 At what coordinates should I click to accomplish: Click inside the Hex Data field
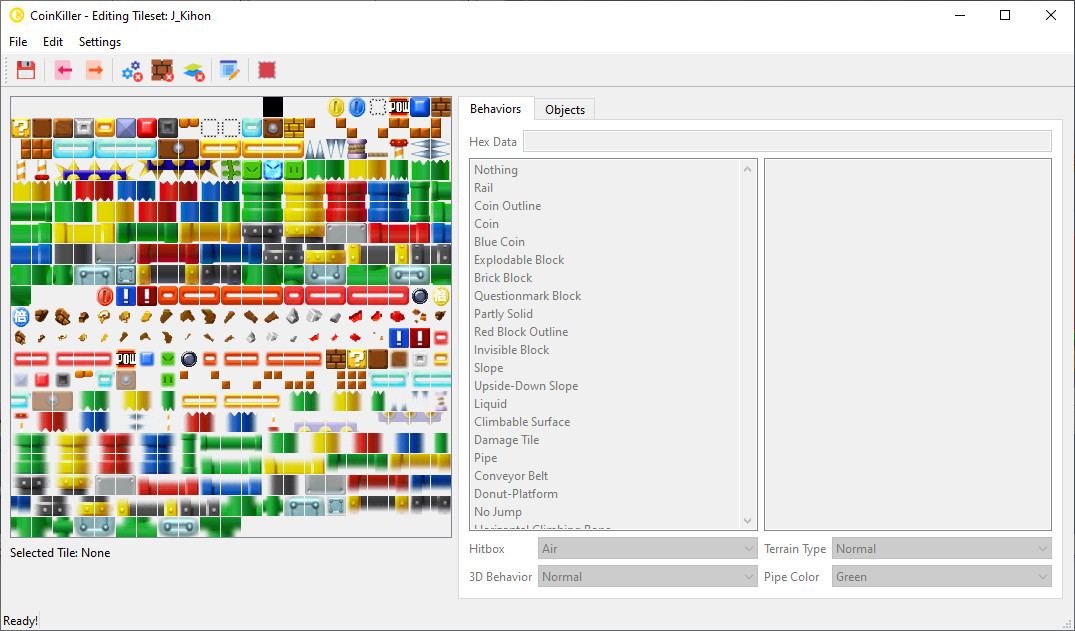click(x=788, y=141)
